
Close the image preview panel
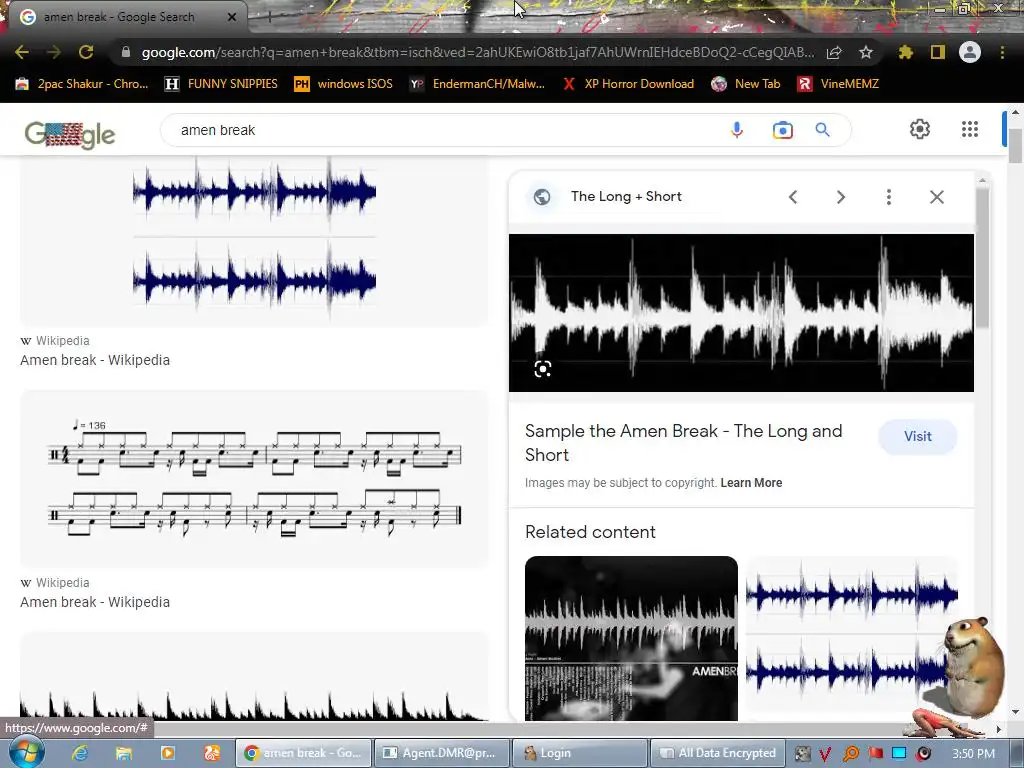coord(936,197)
